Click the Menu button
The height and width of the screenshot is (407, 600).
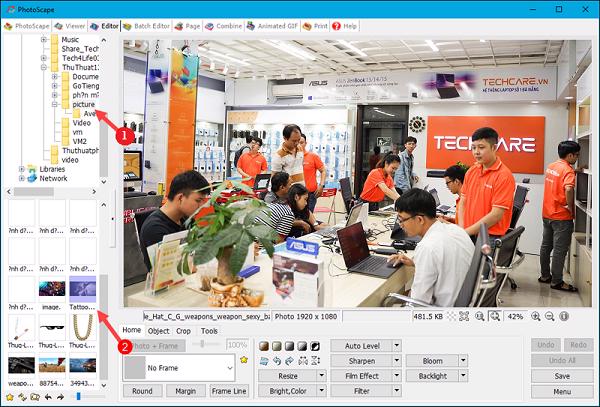[562, 391]
